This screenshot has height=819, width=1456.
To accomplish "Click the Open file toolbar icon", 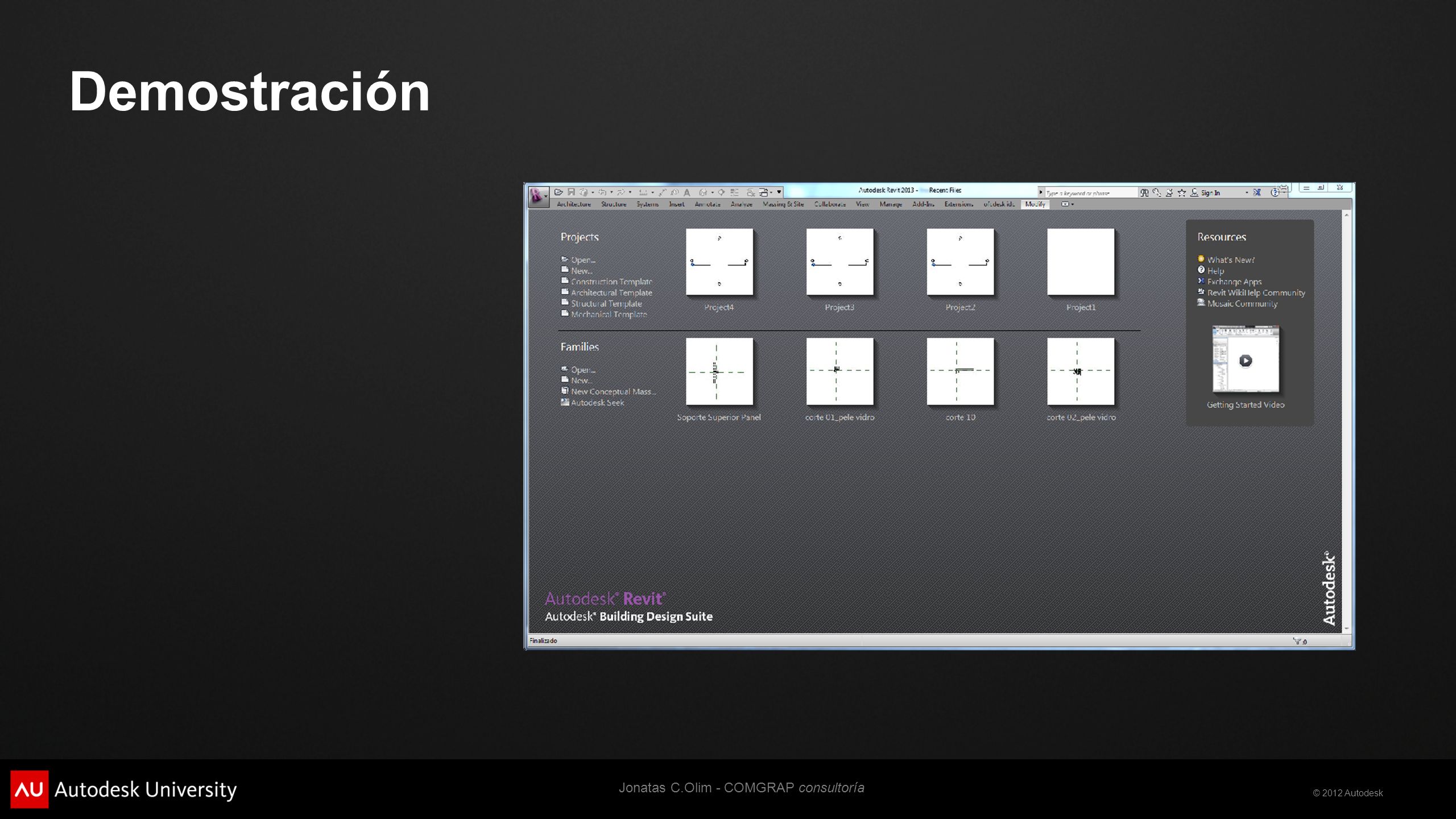I will (x=559, y=192).
